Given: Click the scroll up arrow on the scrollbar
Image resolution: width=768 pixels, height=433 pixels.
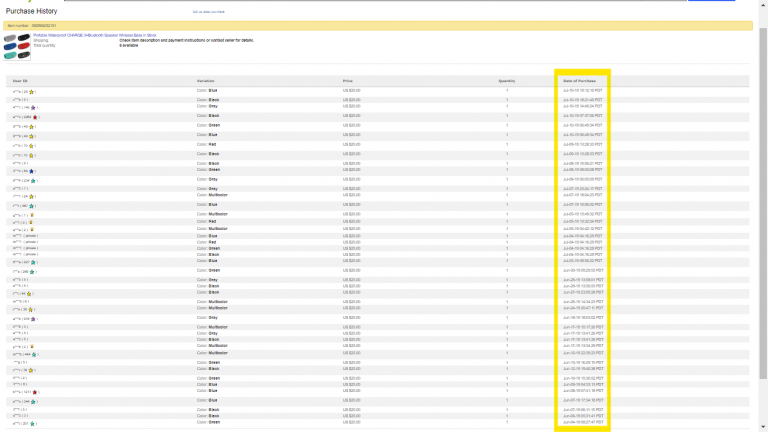Looking at the screenshot, I should 762,4.
